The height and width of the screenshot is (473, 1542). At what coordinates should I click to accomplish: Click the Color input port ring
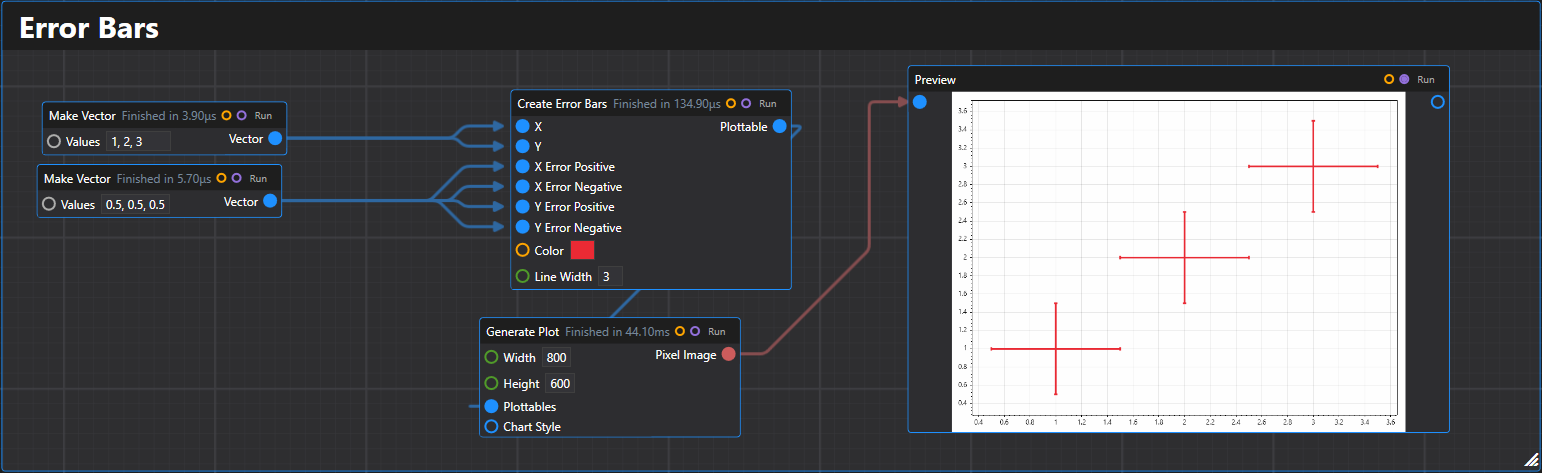[x=522, y=250]
